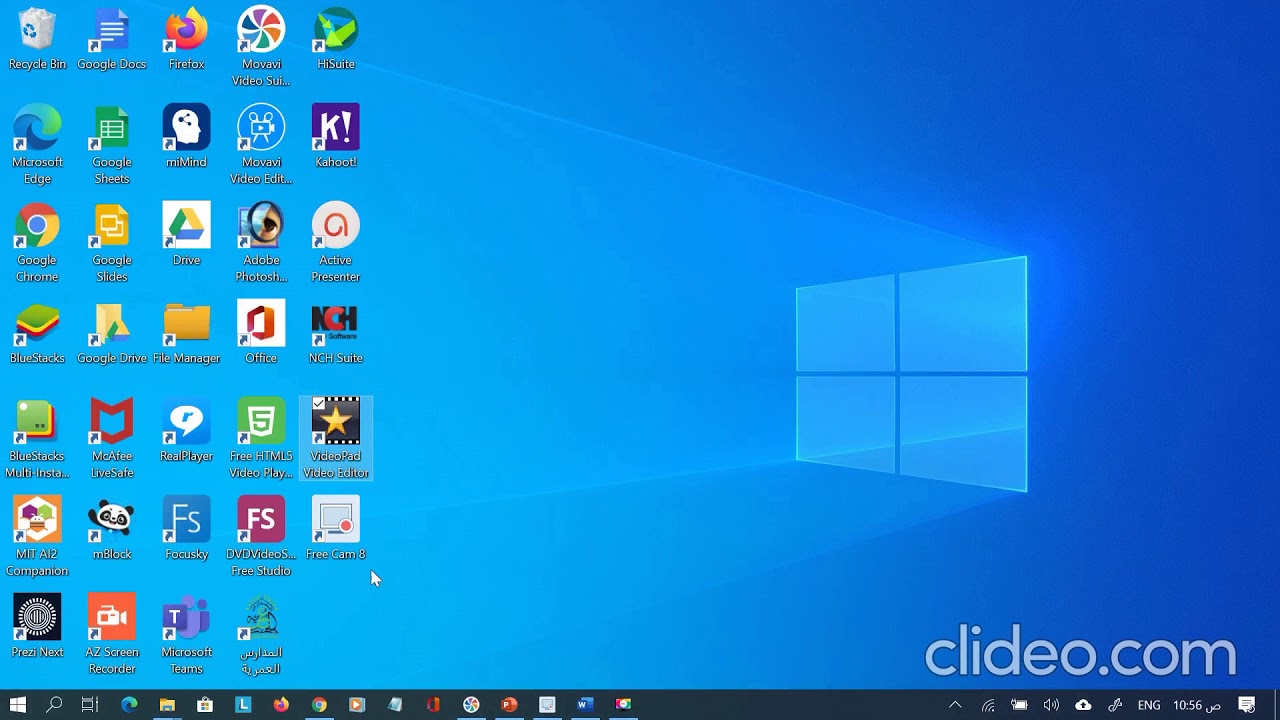Open the taskbar search magnifier
The image size is (1280, 720).
pos(54,705)
